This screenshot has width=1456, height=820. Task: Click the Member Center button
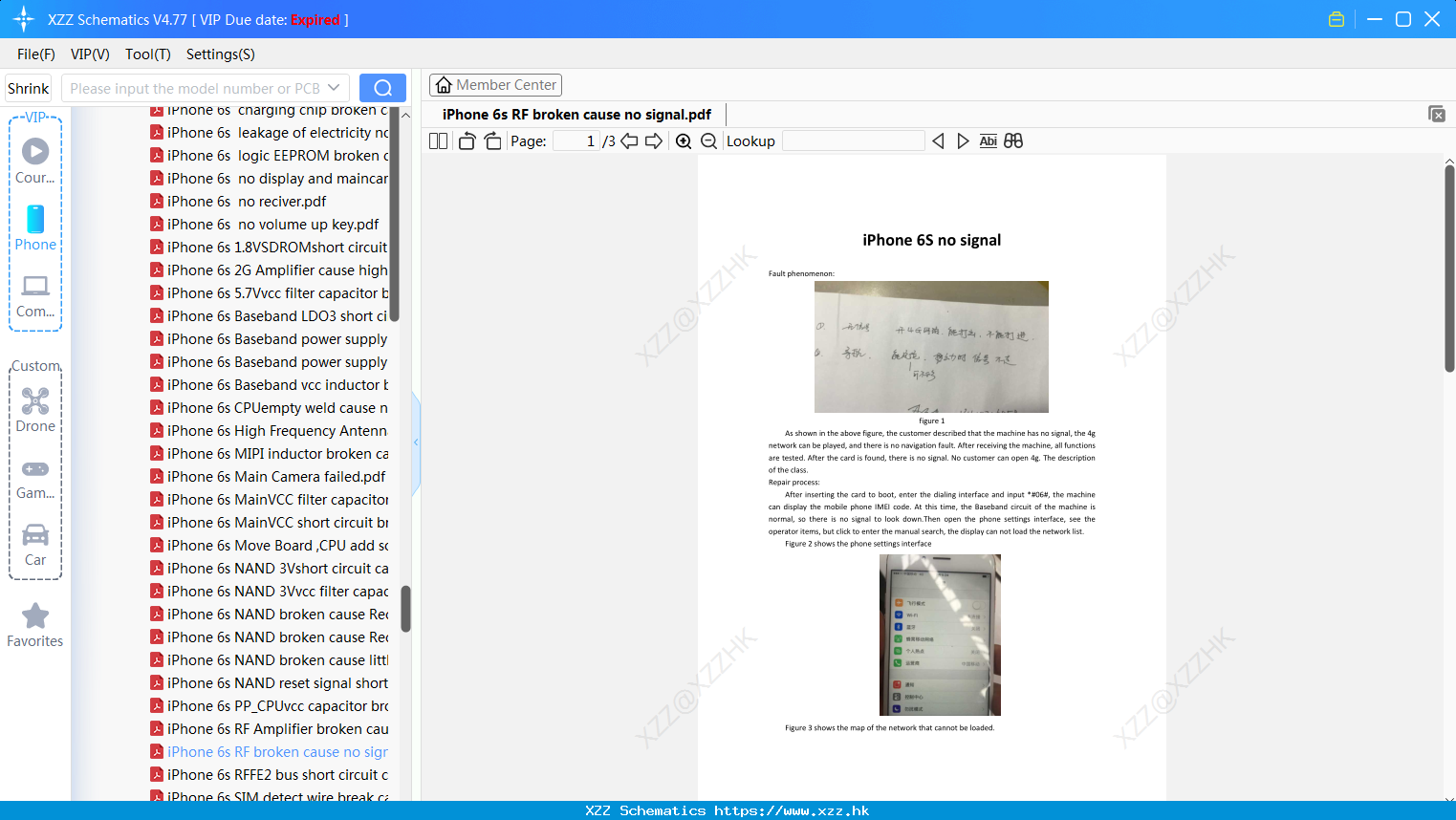click(495, 85)
